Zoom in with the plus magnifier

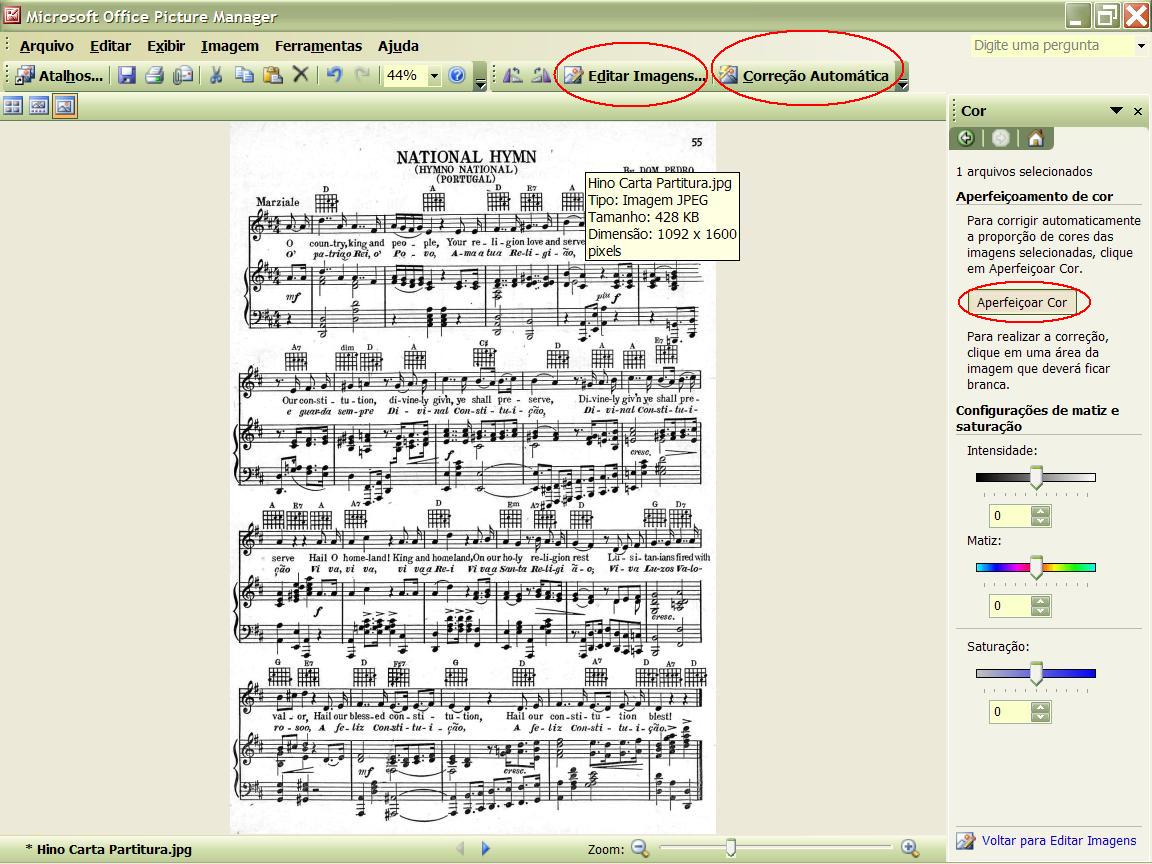pyautogui.click(x=910, y=848)
